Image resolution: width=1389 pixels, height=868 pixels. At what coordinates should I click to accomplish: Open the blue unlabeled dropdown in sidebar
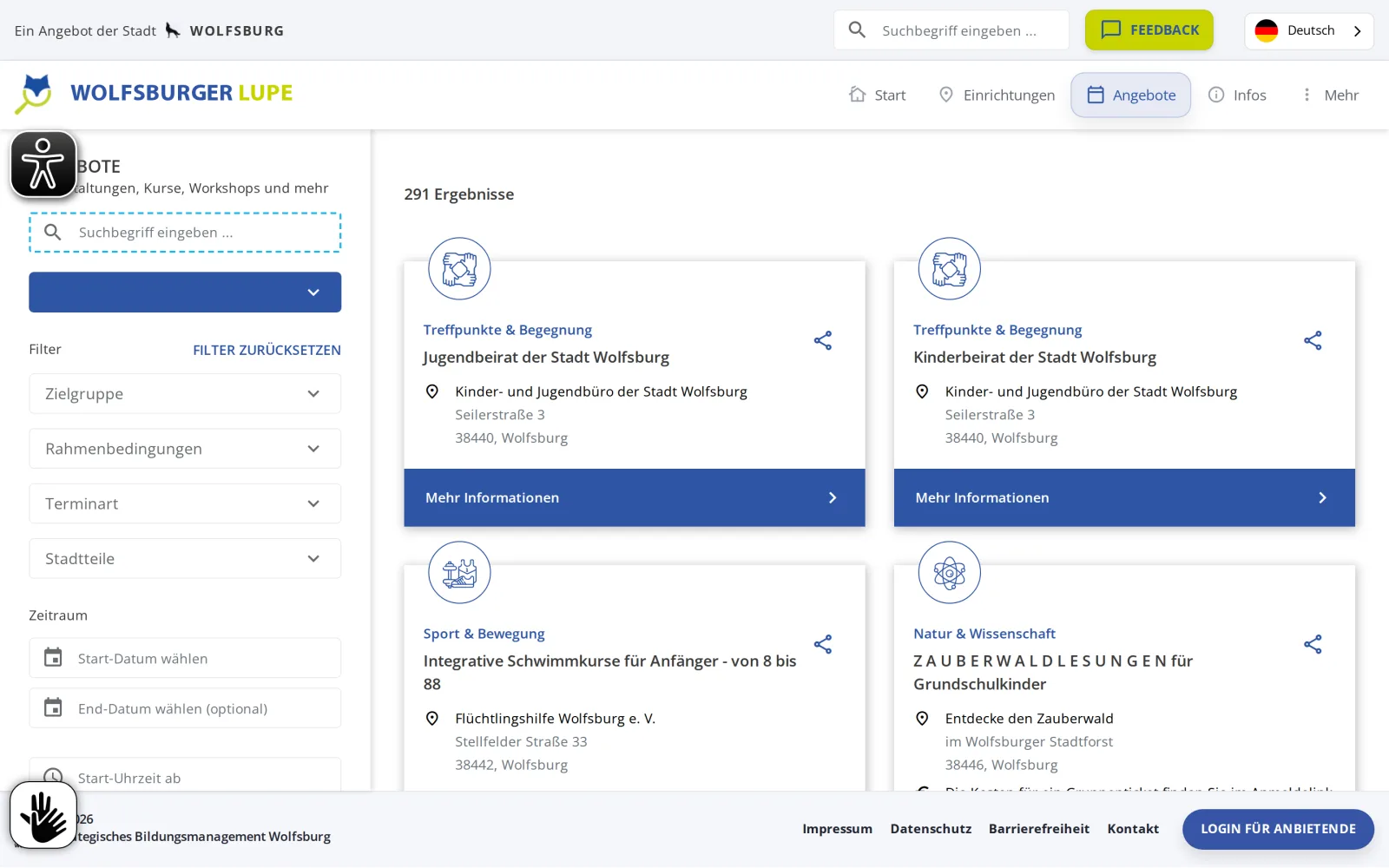pos(185,293)
